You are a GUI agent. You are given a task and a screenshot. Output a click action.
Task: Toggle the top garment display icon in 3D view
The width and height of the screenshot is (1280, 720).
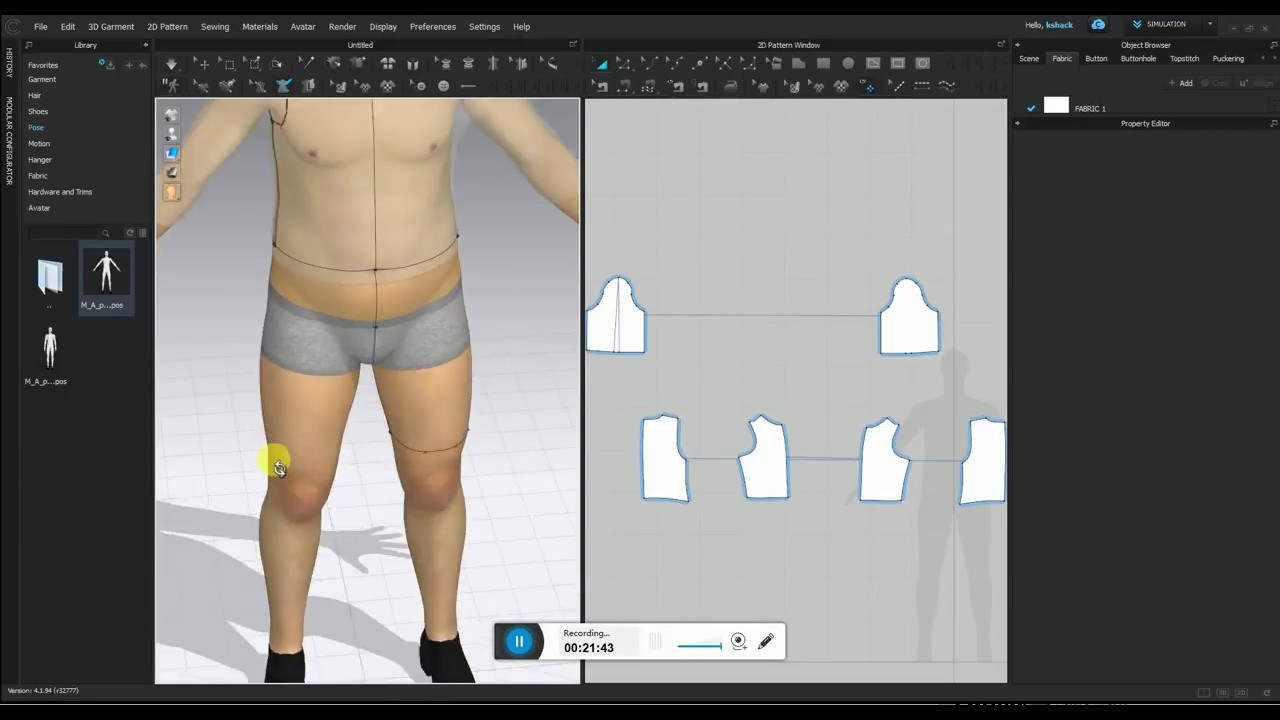tap(171, 116)
